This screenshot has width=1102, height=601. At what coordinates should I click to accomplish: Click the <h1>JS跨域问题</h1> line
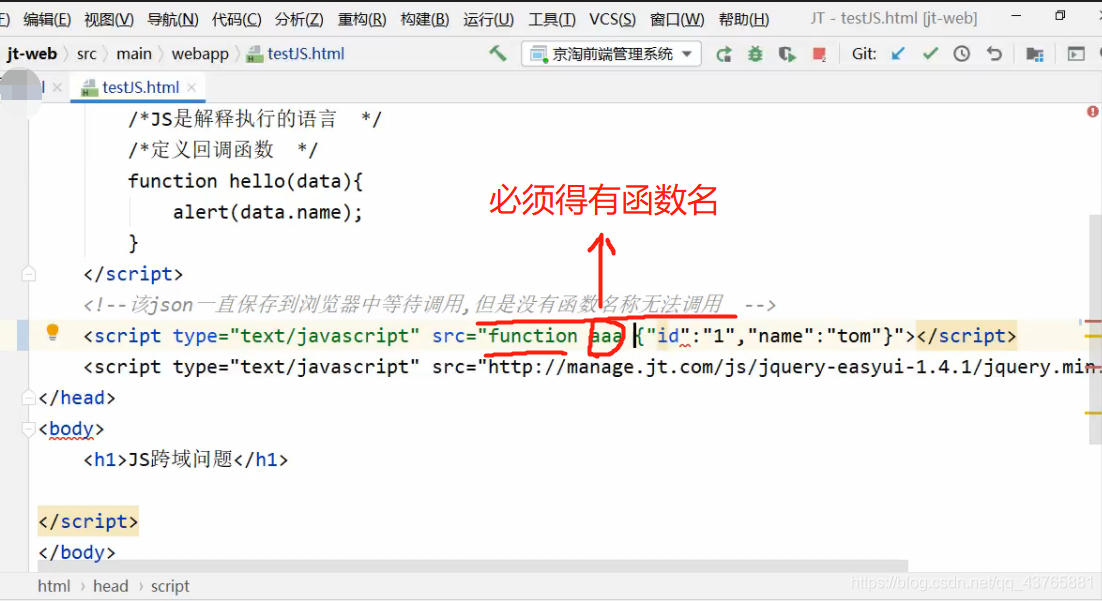click(186, 460)
